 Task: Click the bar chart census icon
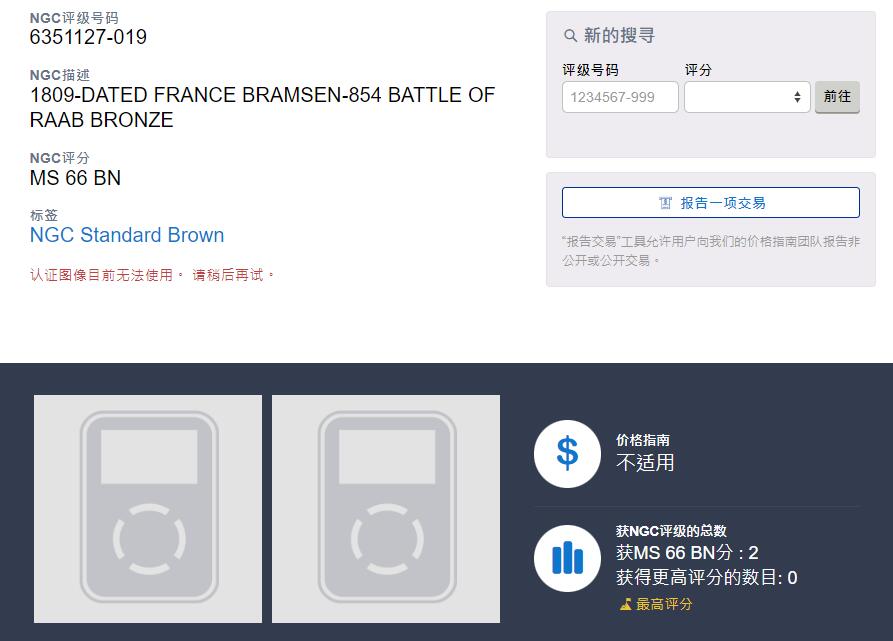pos(567,558)
